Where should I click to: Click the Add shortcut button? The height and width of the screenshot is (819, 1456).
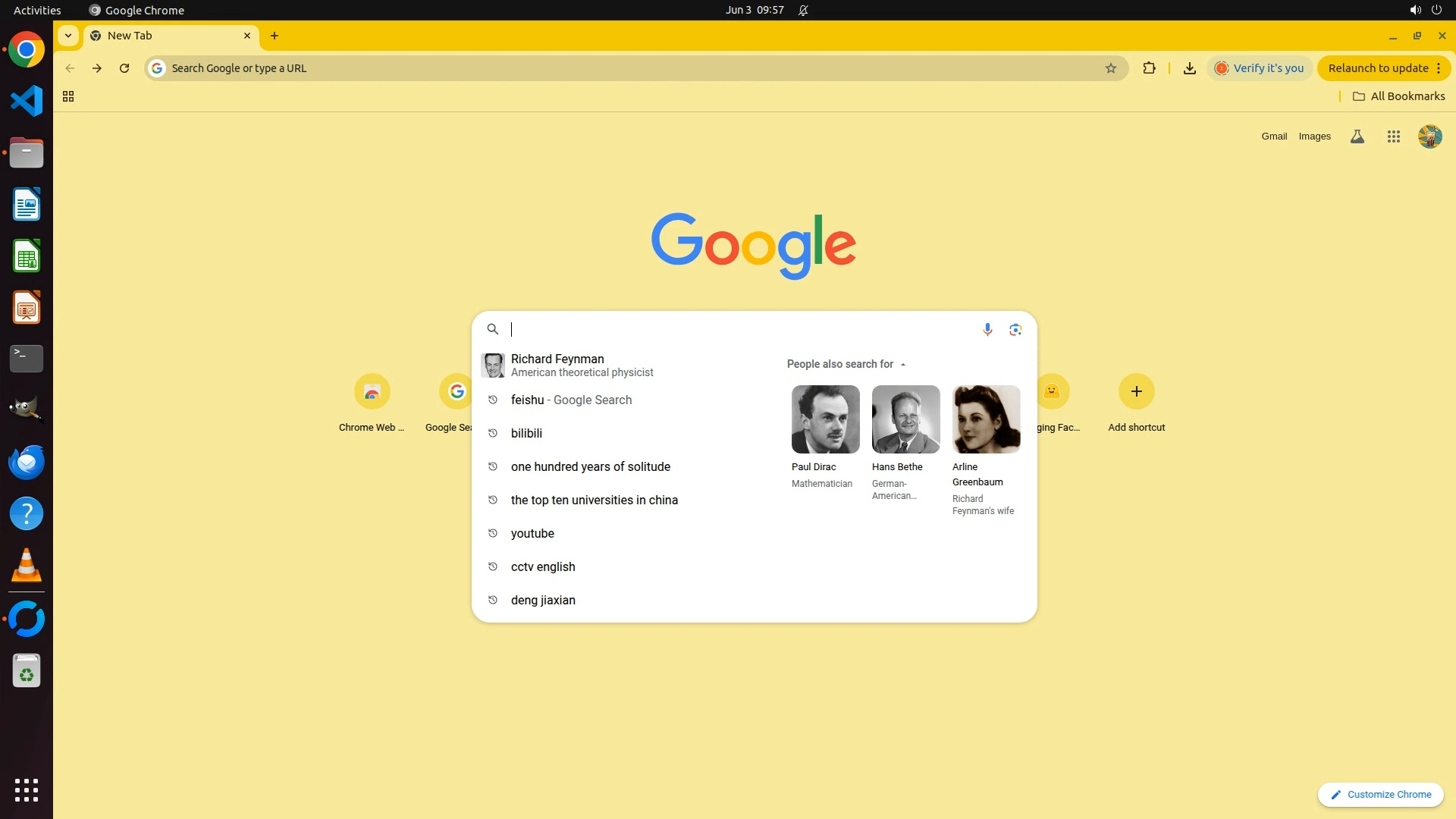tap(1136, 392)
